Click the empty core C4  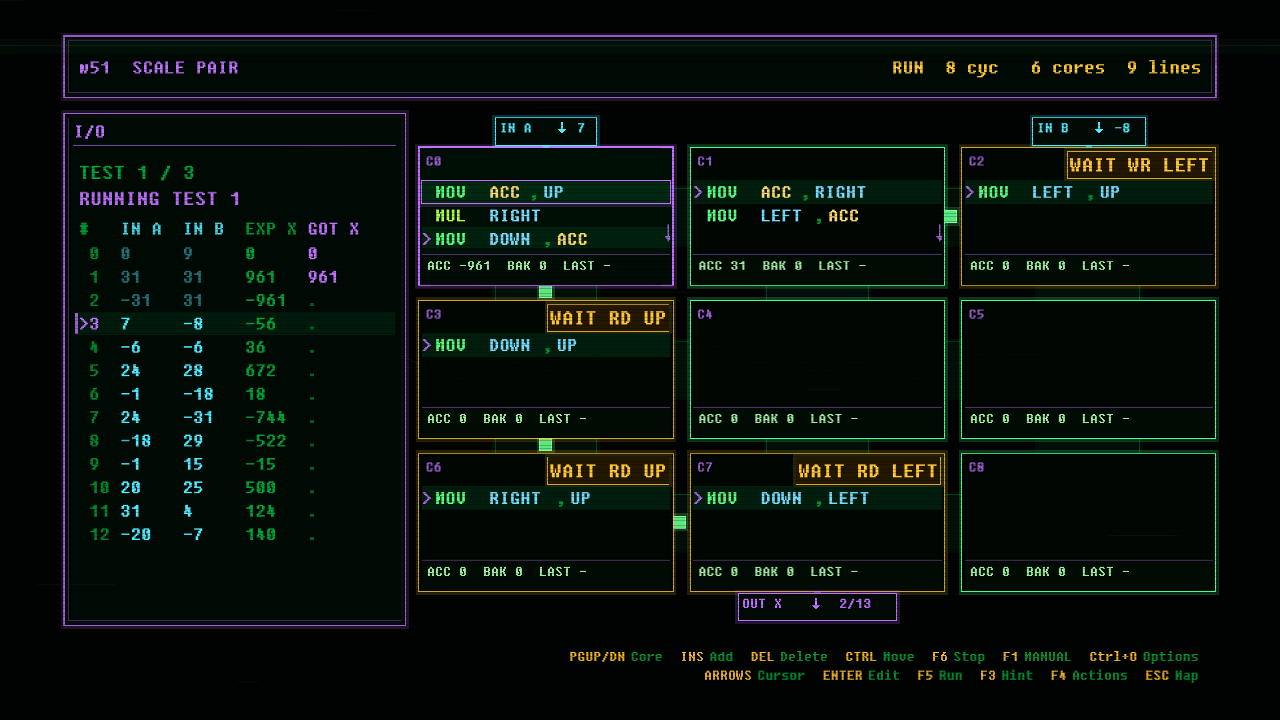[x=817, y=369]
